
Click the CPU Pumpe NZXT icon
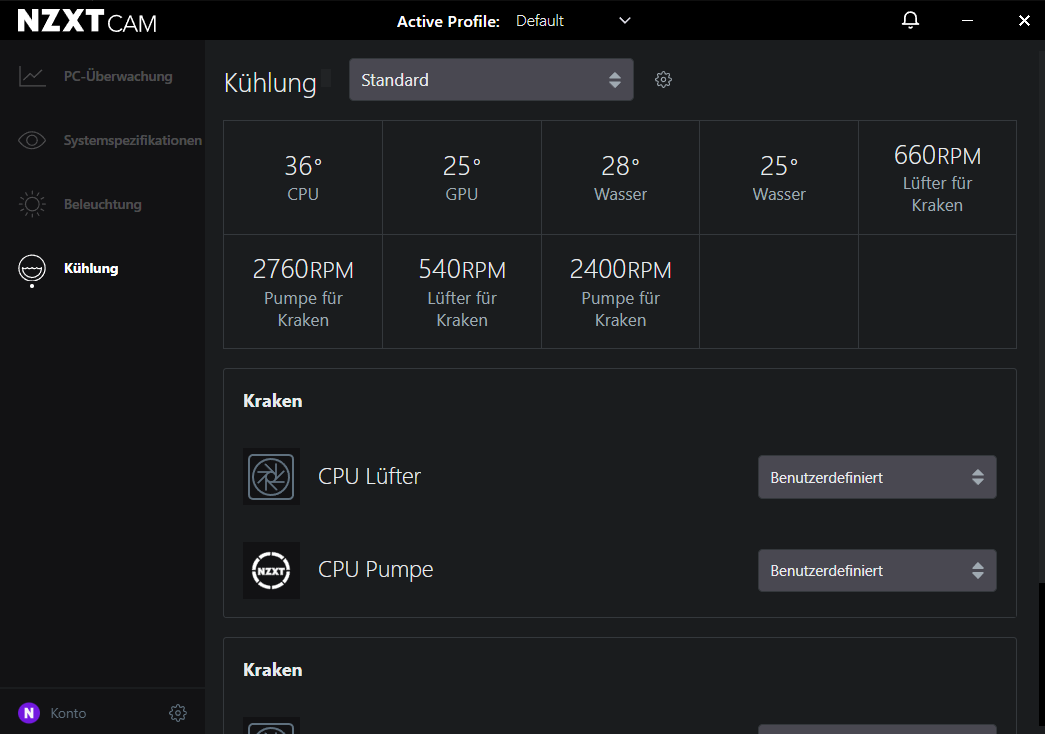pos(271,570)
